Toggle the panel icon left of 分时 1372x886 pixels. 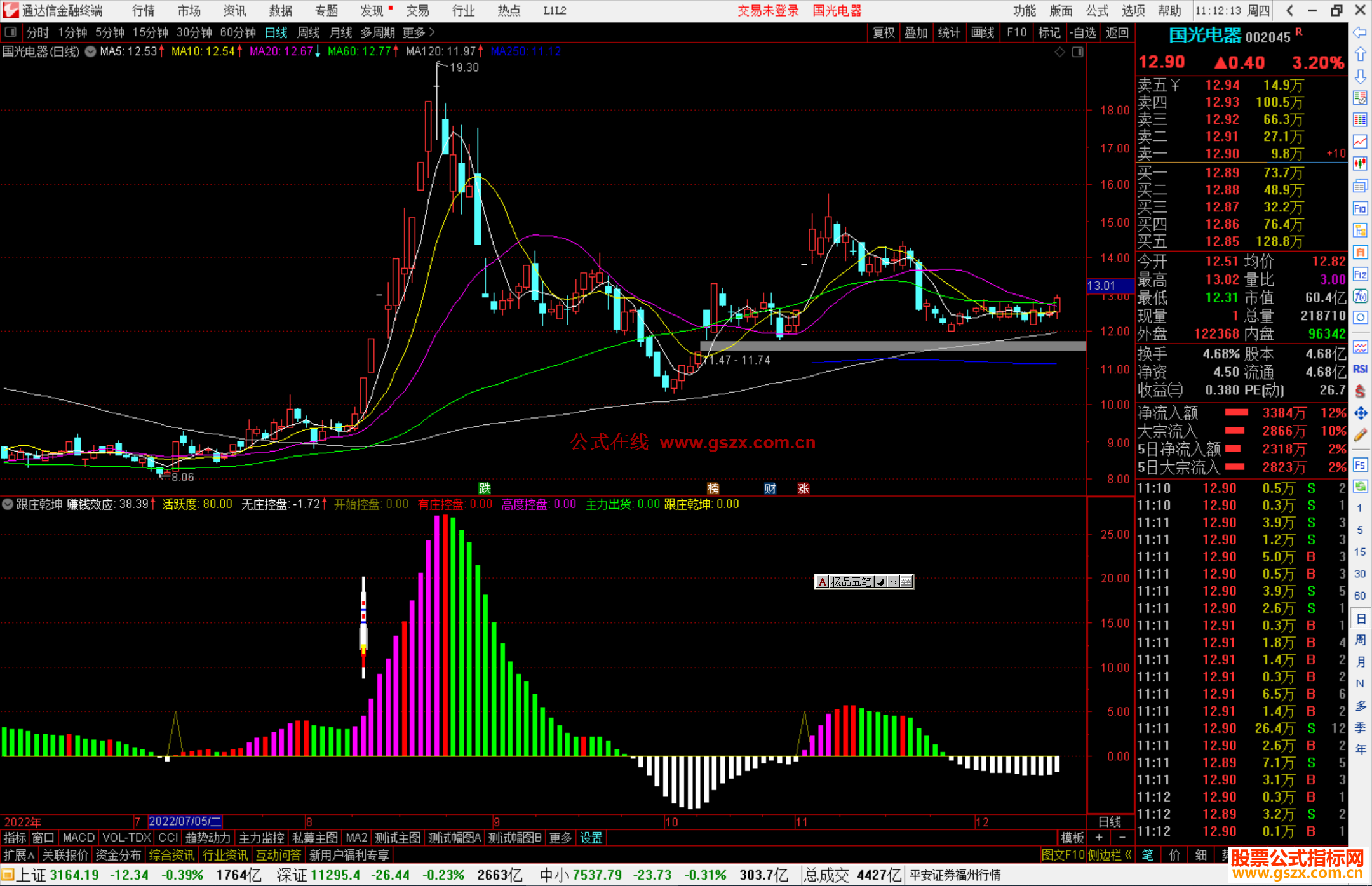[11, 32]
